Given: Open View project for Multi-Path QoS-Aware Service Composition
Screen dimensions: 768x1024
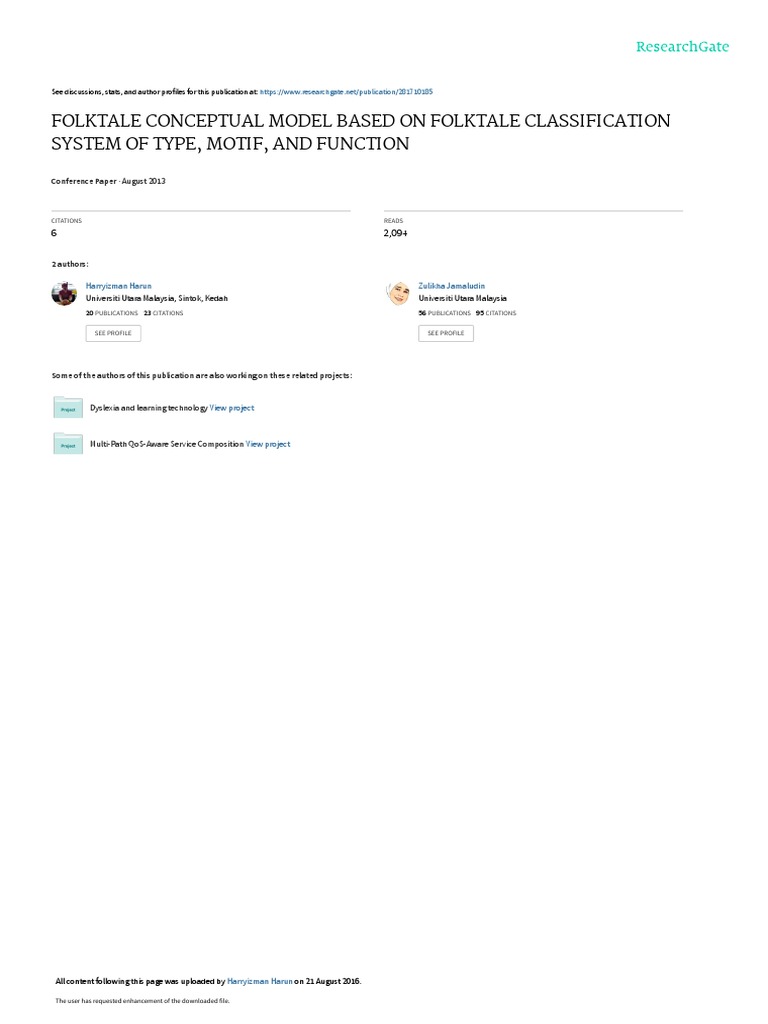Looking at the screenshot, I should tap(268, 444).
